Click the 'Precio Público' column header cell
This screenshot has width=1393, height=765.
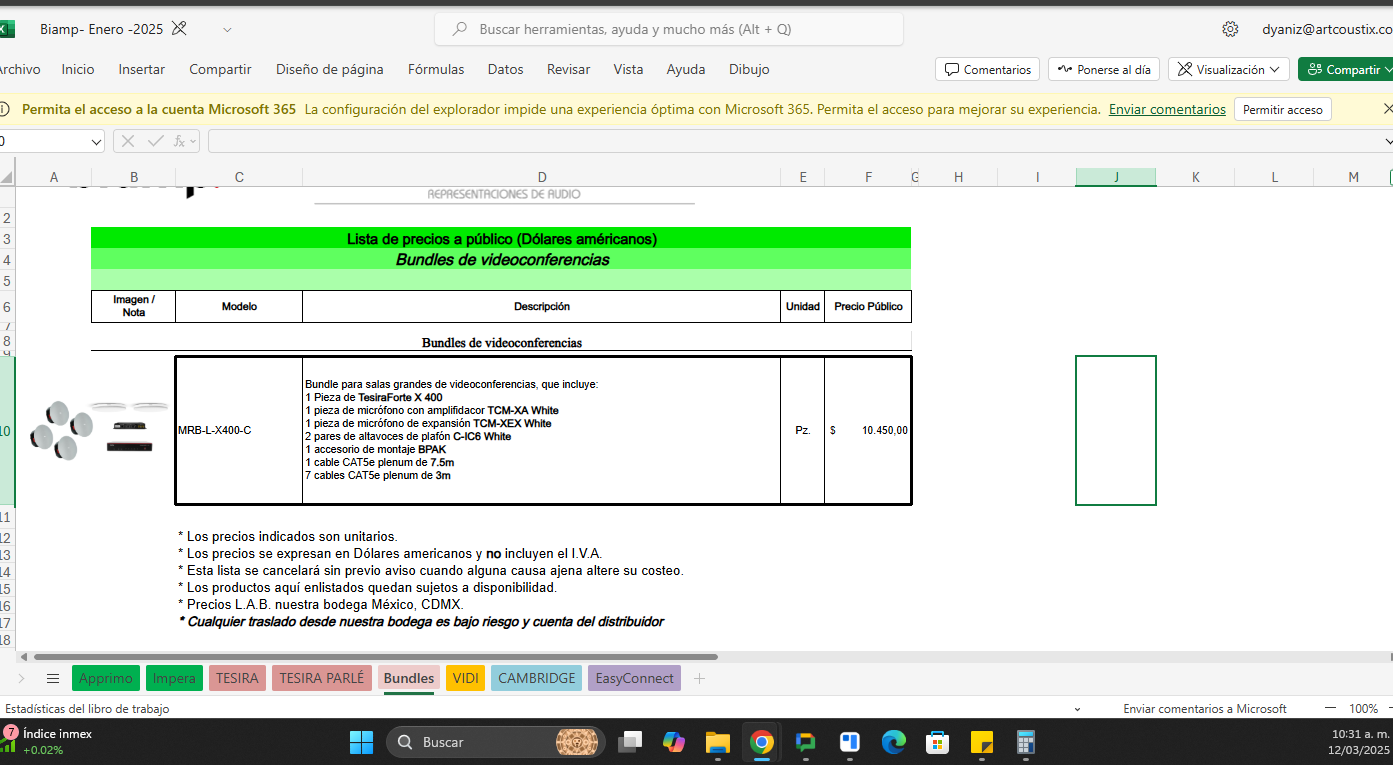coord(868,306)
